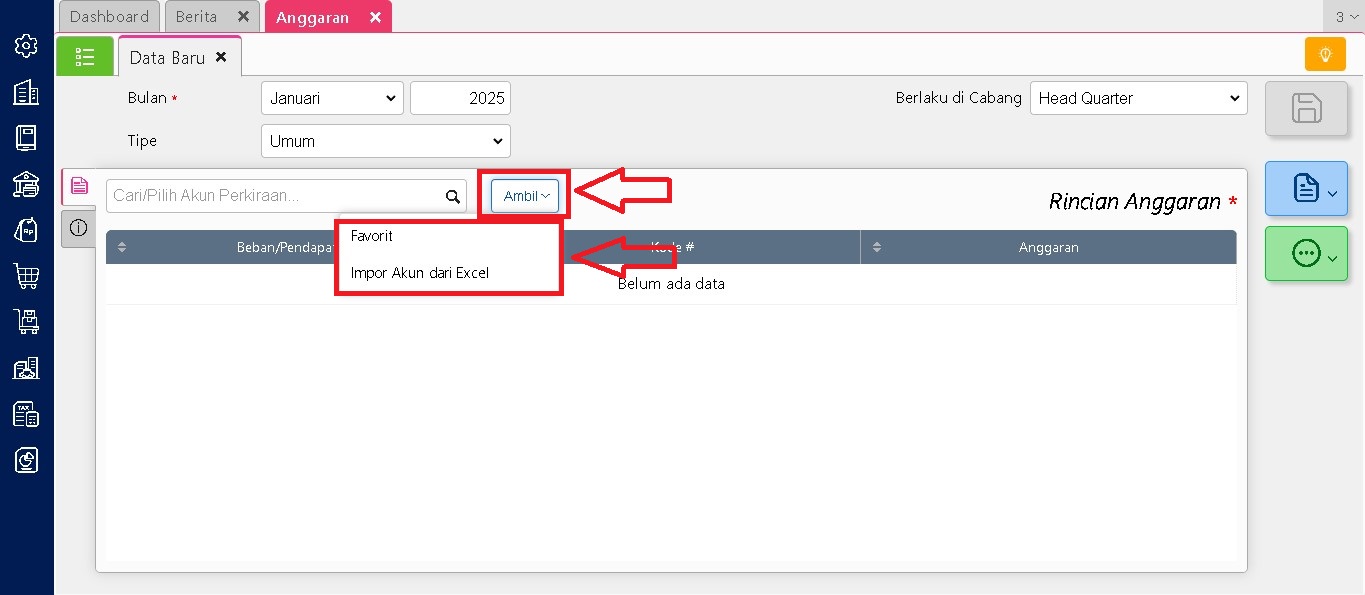Click the Ambil dropdown button
Image resolution: width=1365 pixels, height=595 pixels.
point(525,196)
